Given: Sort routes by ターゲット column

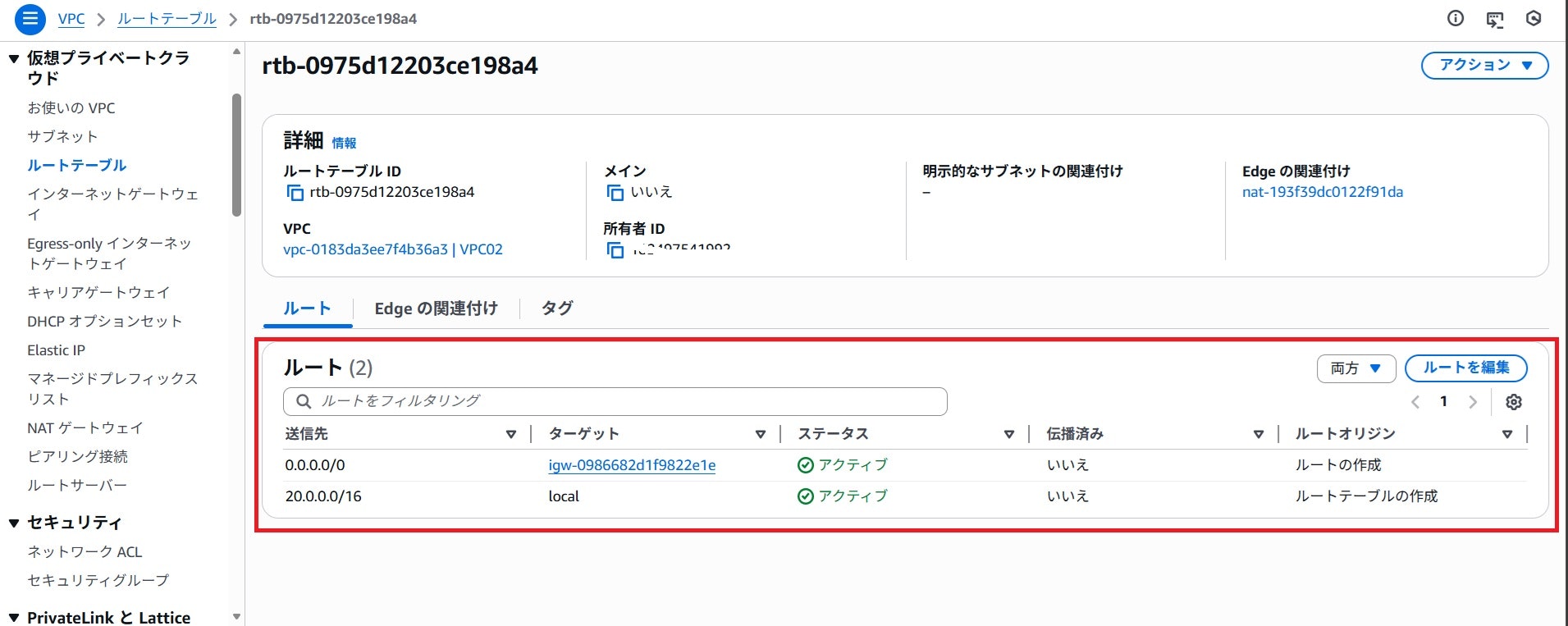Looking at the screenshot, I should point(761,434).
